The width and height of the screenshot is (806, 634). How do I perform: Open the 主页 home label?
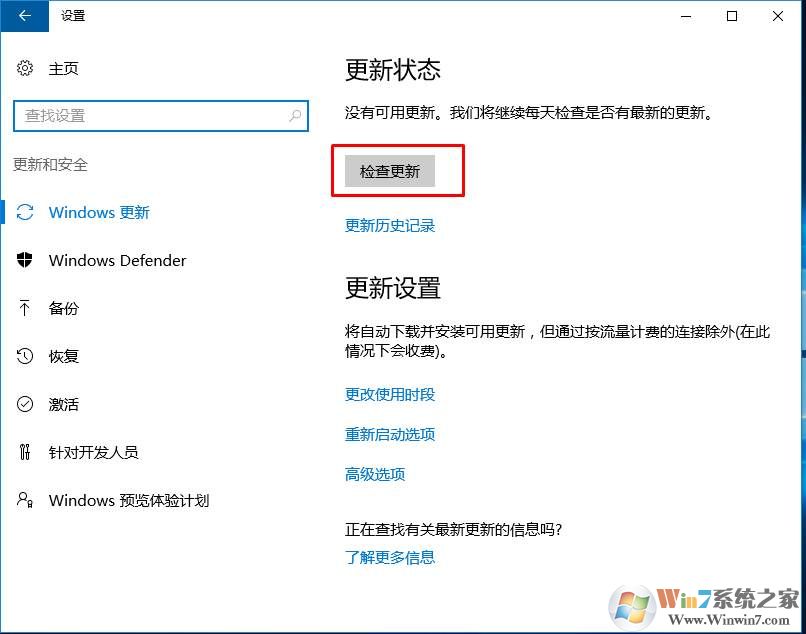(63, 68)
